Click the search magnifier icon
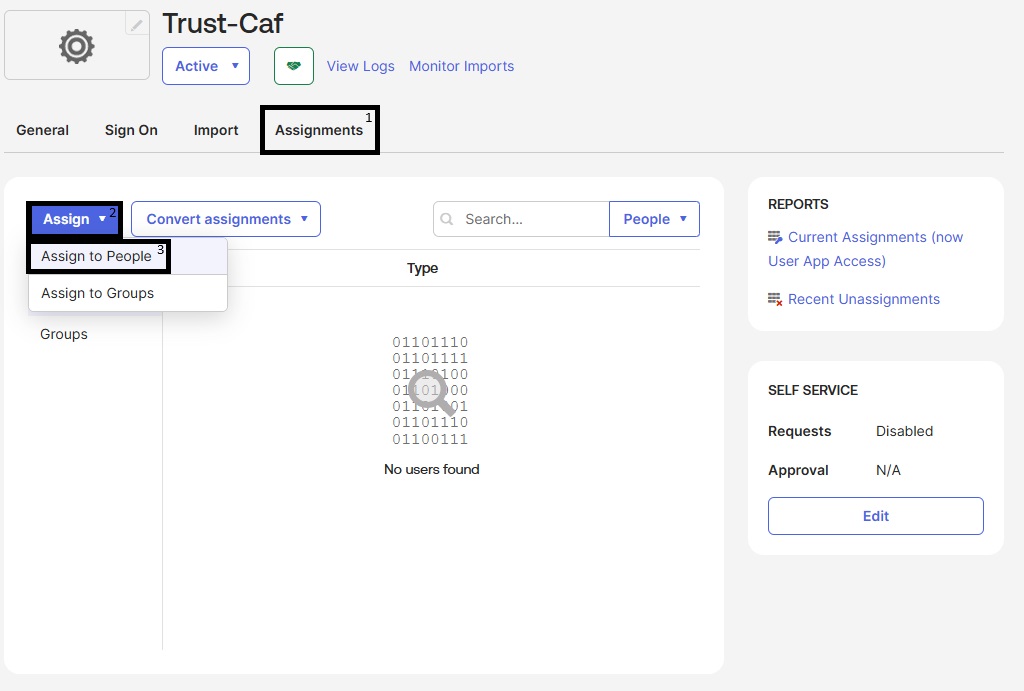 [x=447, y=219]
